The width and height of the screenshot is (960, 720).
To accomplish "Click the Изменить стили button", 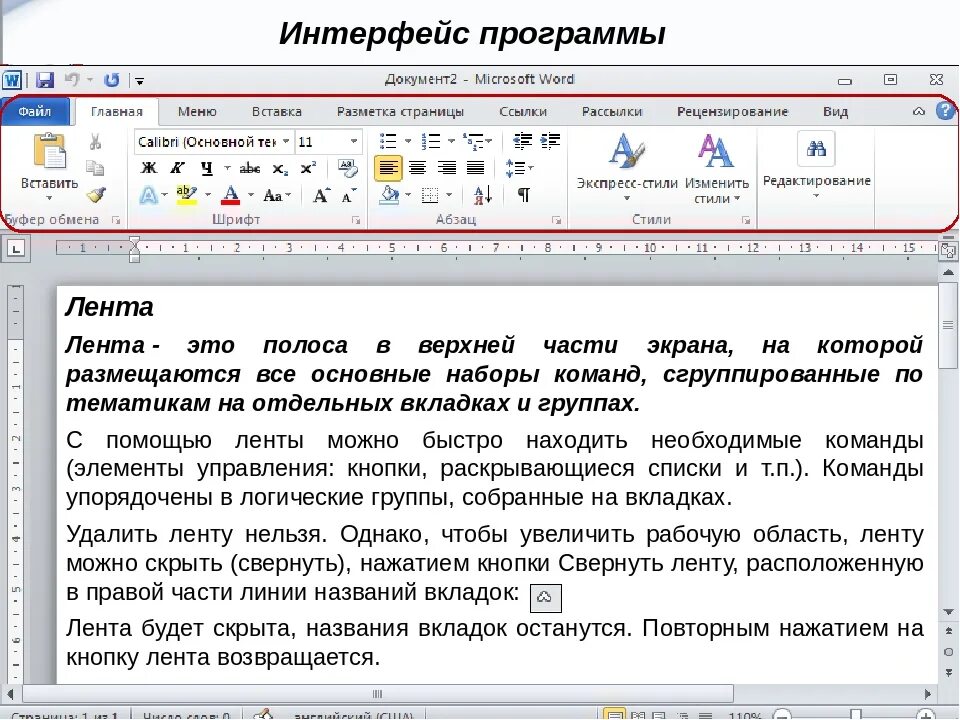I will click(x=716, y=167).
